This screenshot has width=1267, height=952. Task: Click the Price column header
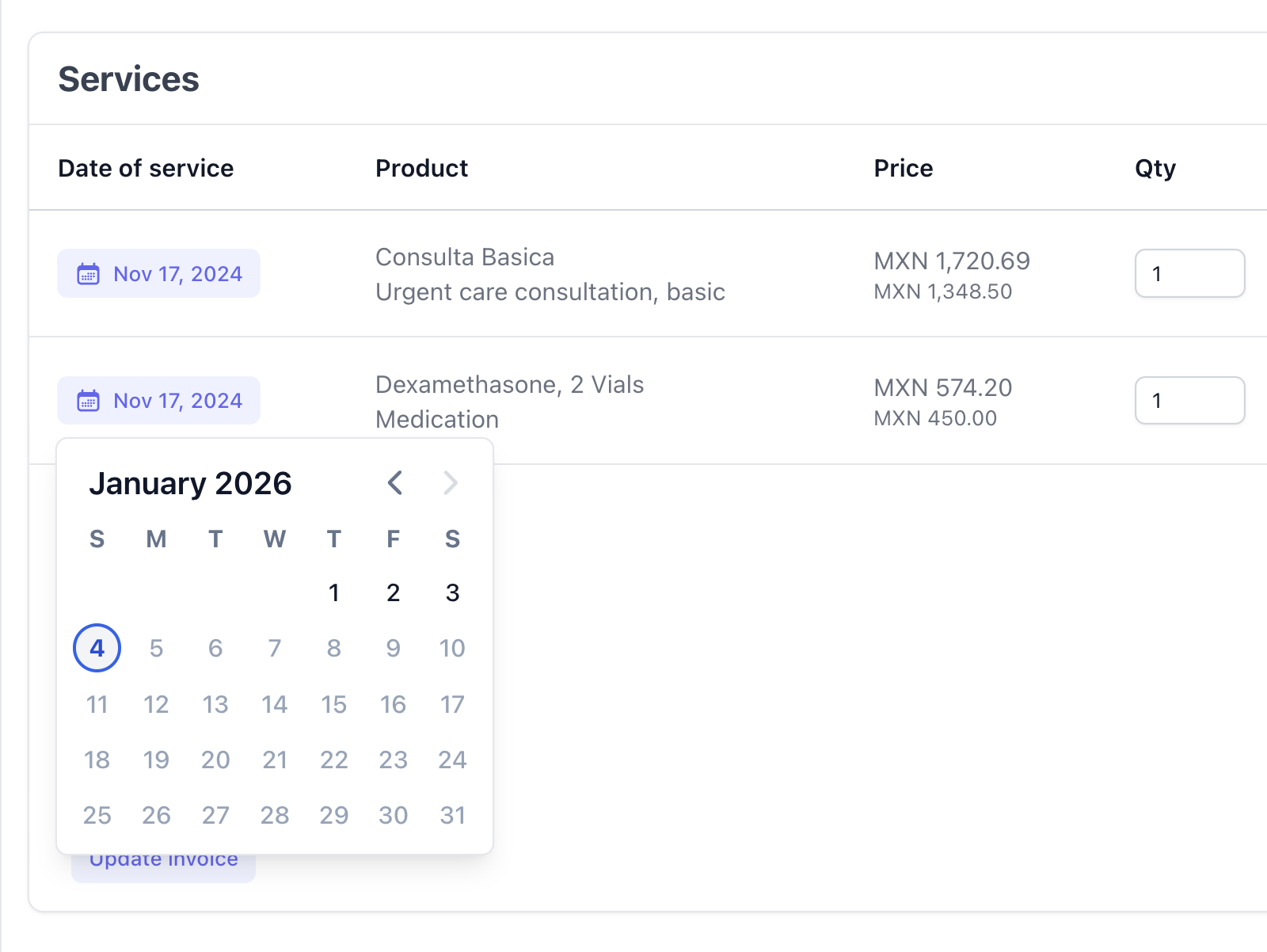[x=903, y=168]
